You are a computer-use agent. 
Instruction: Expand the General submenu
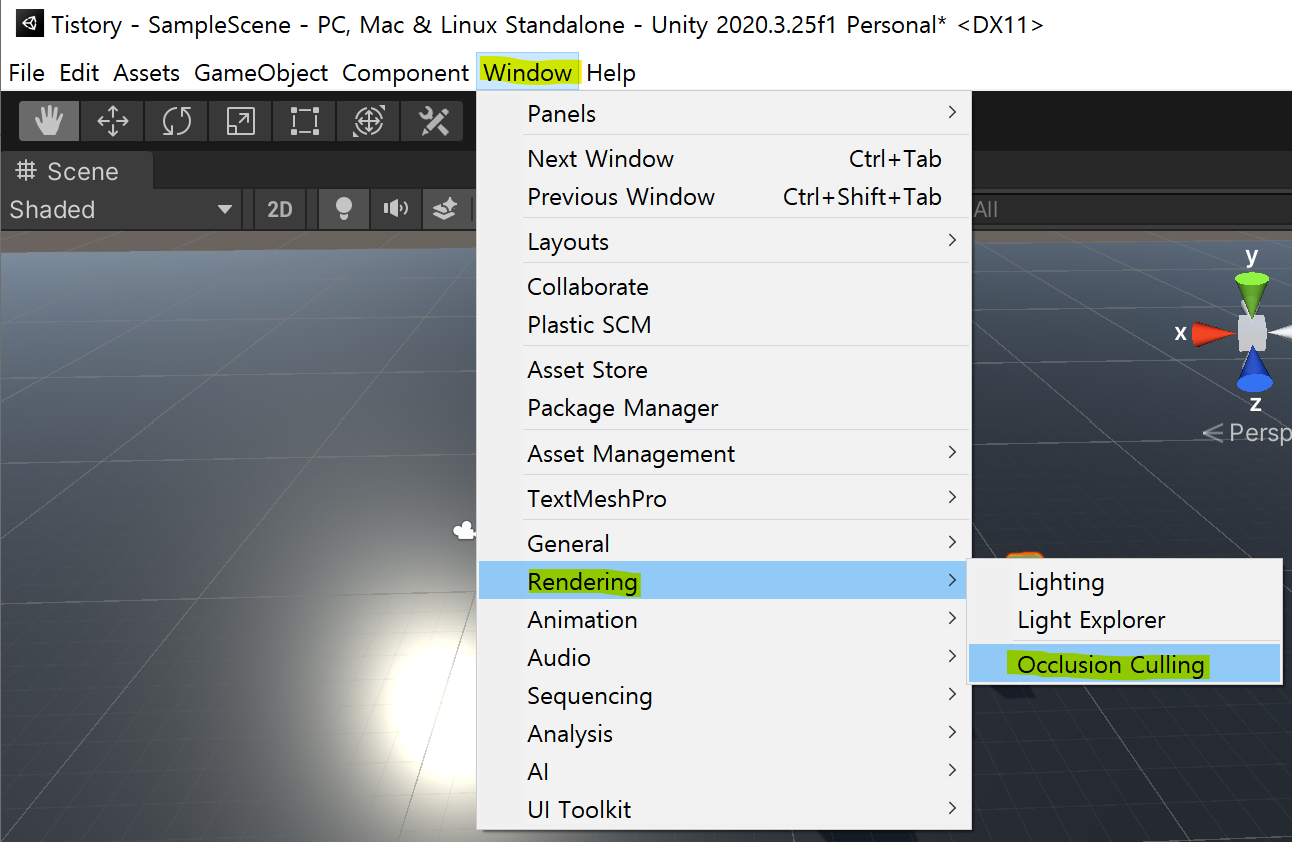coord(724,544)
